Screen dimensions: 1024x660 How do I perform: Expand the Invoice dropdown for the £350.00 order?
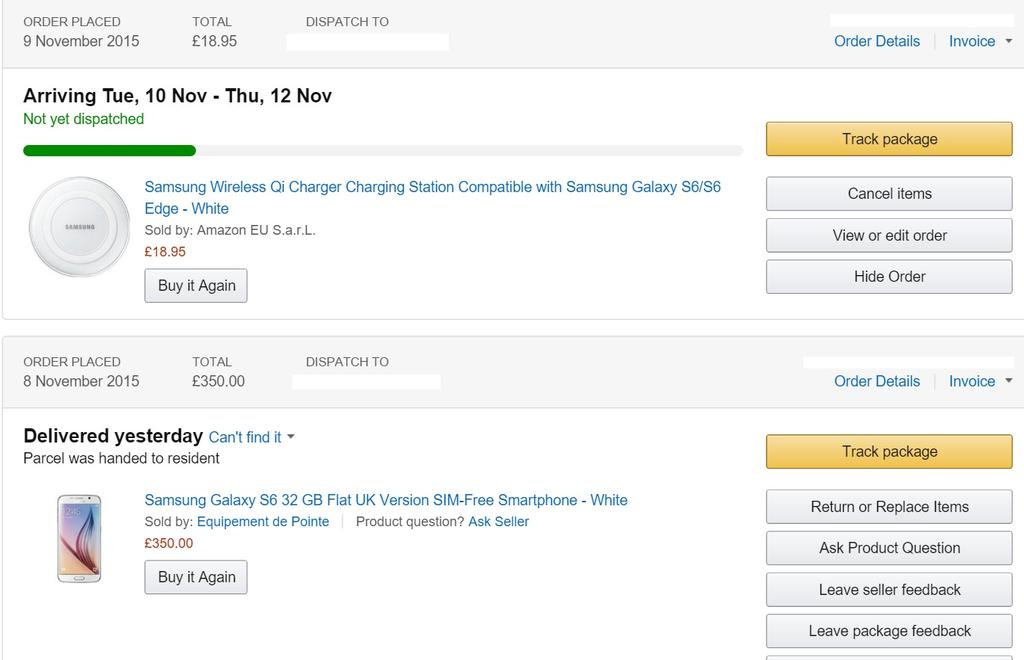tap(980, 381)
